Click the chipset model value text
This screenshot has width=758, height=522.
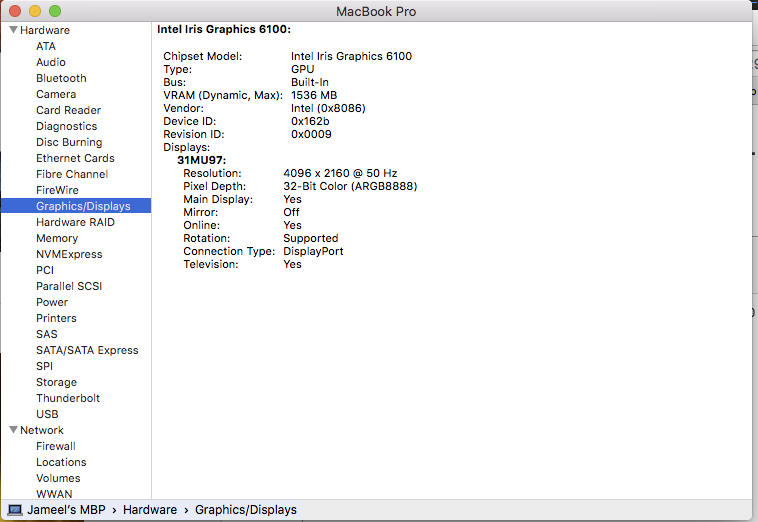(351, 56)
